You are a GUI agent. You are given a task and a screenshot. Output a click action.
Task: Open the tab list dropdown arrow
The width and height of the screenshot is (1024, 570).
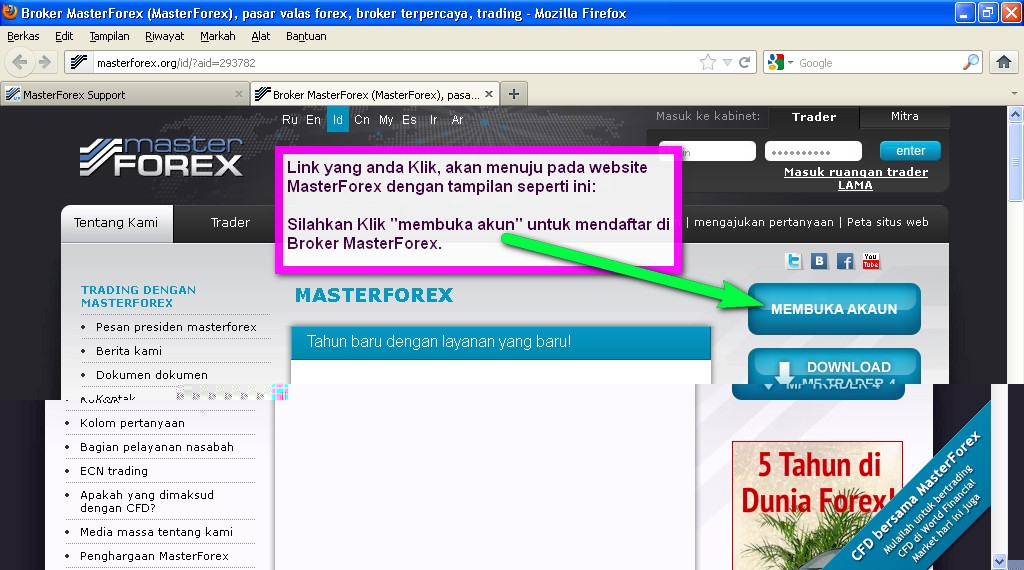click(x=1014, y=93)
